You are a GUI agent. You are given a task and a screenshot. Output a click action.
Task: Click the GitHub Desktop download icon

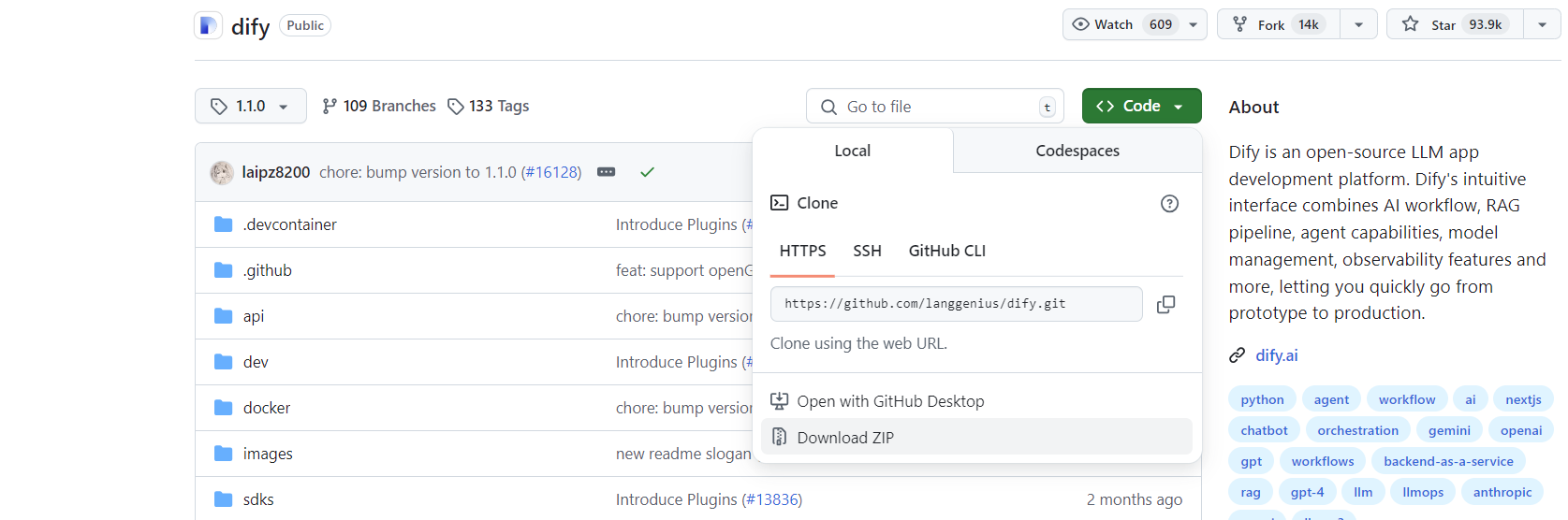click(779, 401)
